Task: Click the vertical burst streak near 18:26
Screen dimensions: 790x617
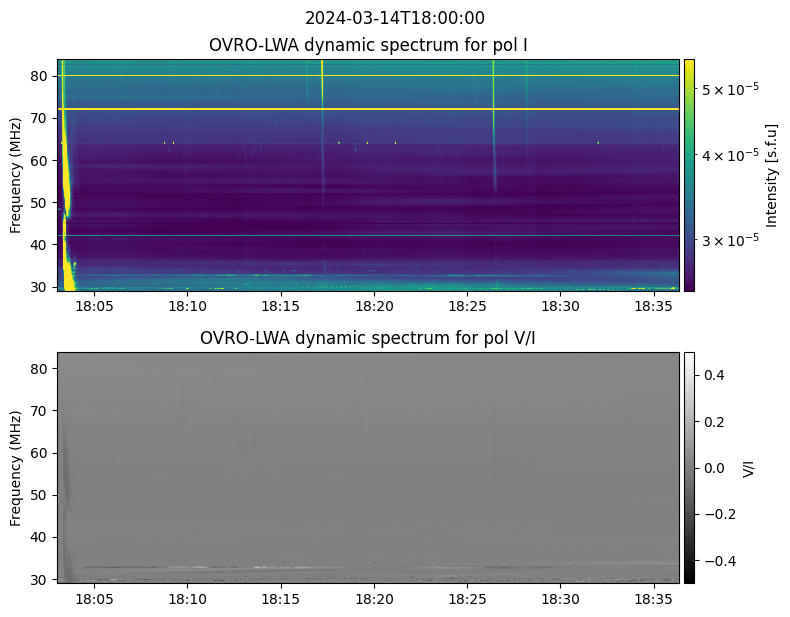Action: (493, 120)
